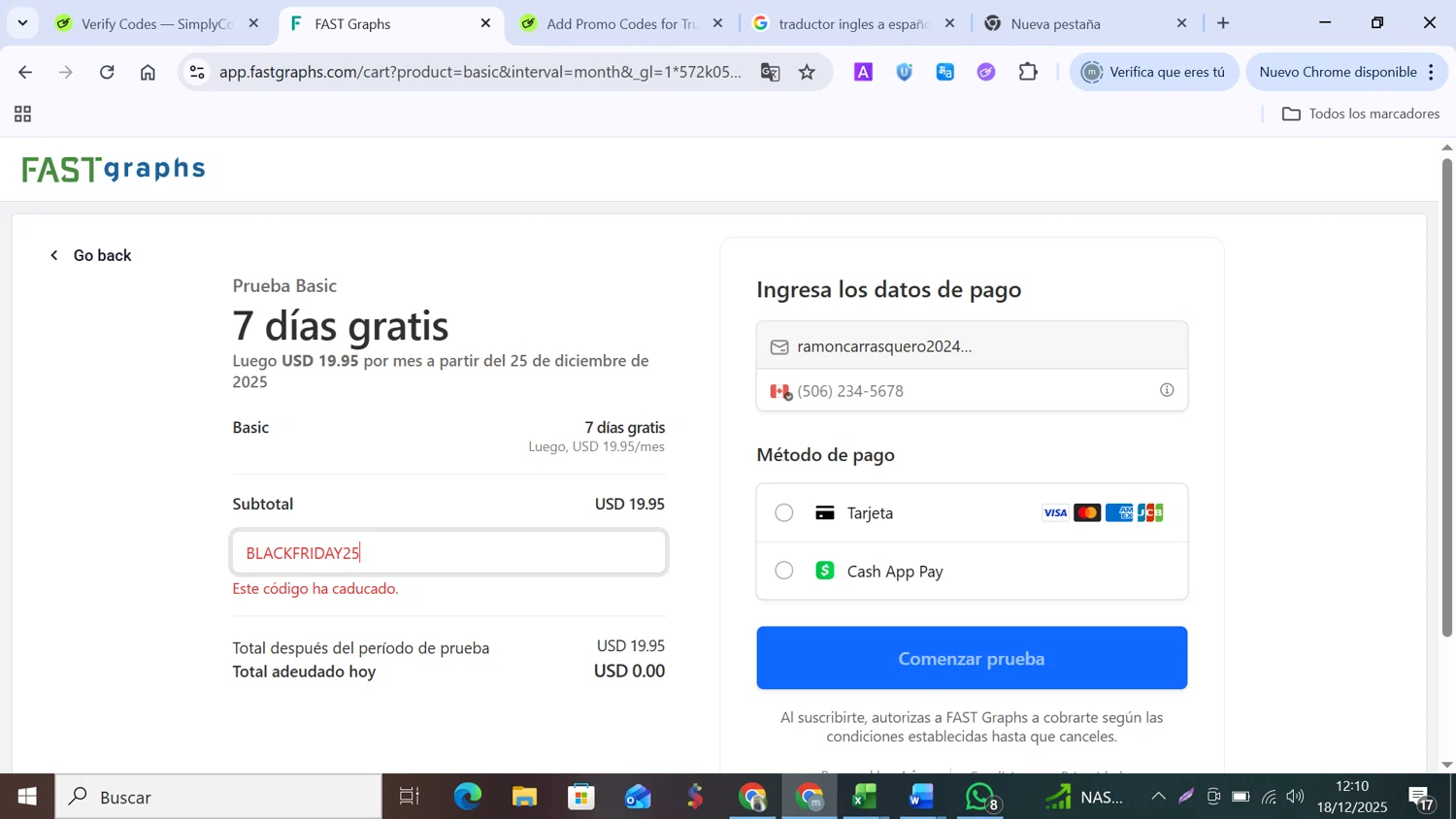Select the Tarjeta payment radio button
Screen dimensions: 1456x819
coord(783,512)
